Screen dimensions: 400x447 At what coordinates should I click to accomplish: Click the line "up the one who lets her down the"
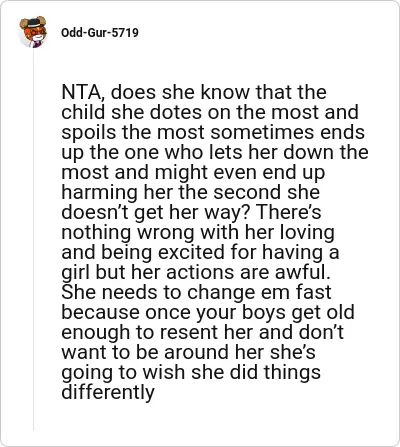[215, 152]
